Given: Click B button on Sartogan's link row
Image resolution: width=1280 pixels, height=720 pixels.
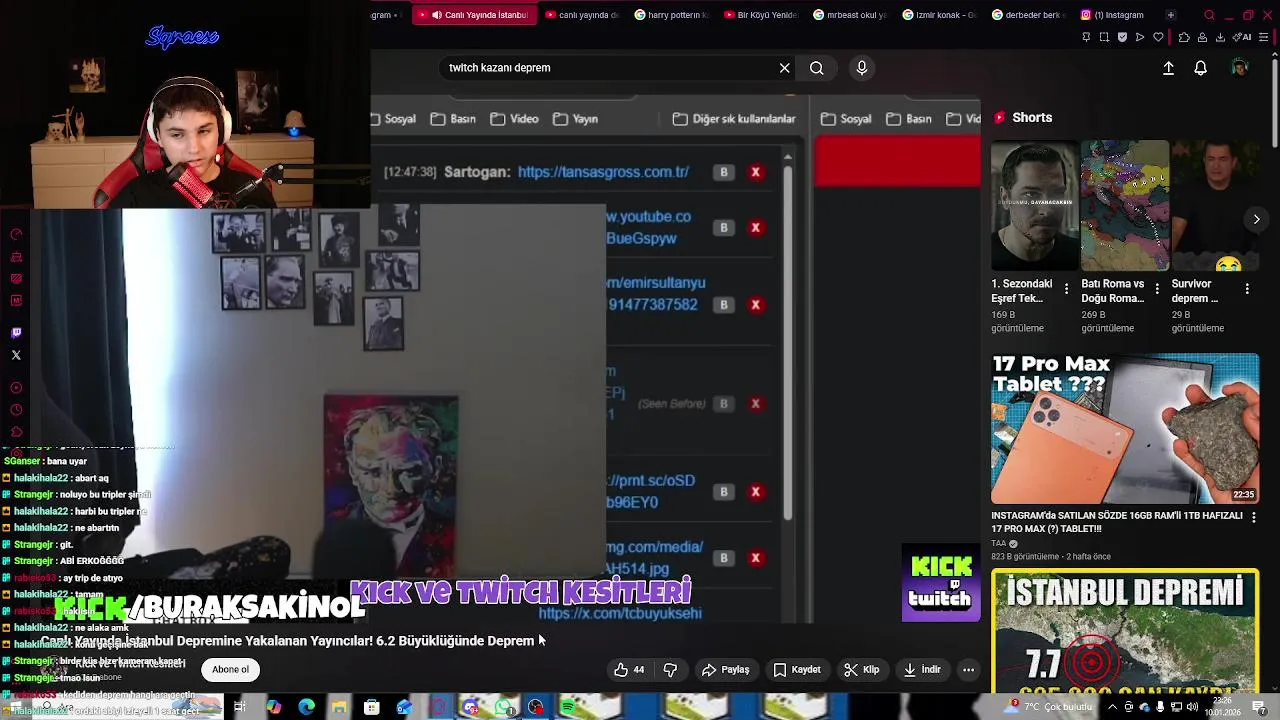Looking at the screenshot, I should [x=724, y=172].
